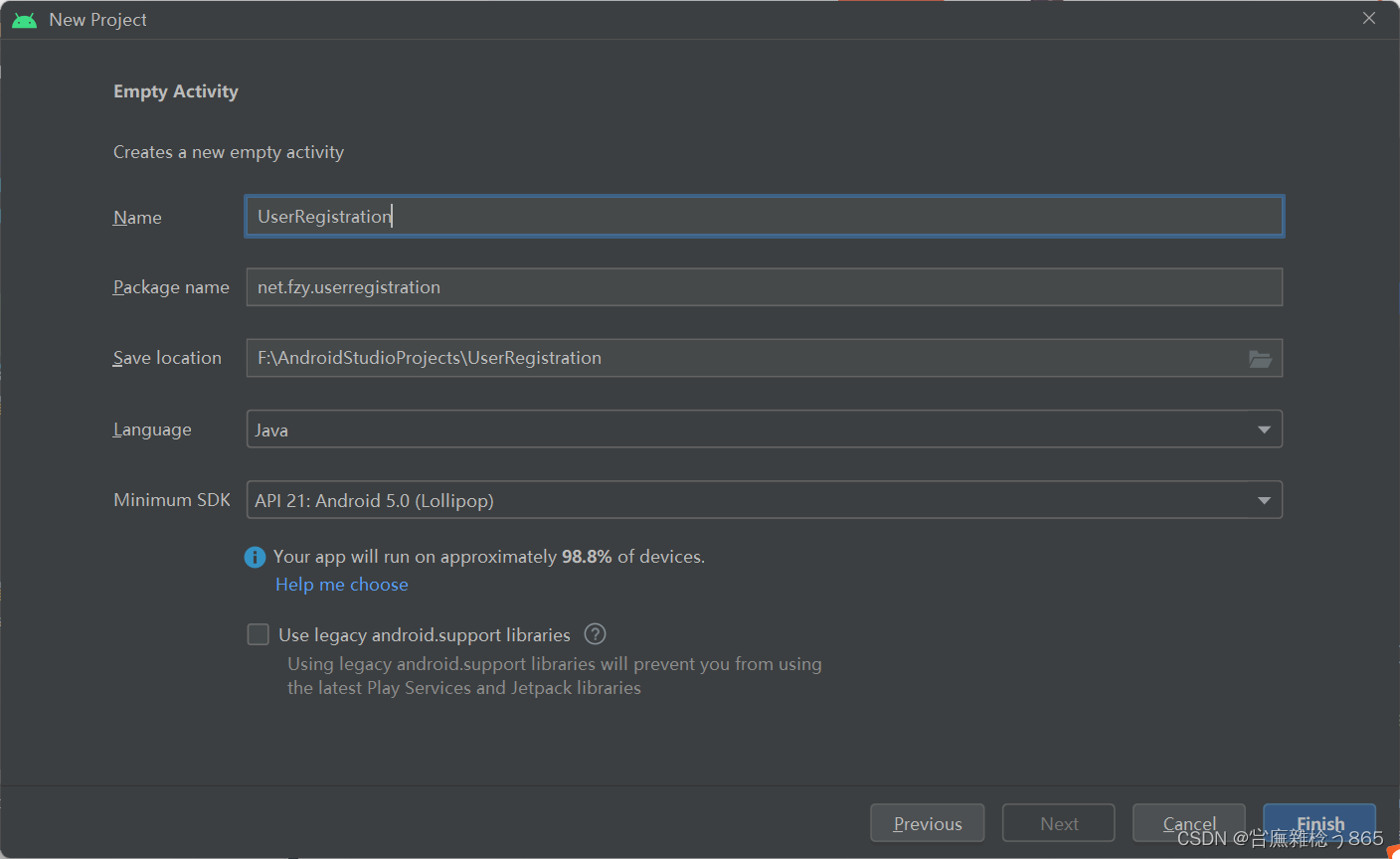Browse save location with folder icon
Image resolution: width=1400 pixels, height=859 pixels.
tap(1260, 359)
